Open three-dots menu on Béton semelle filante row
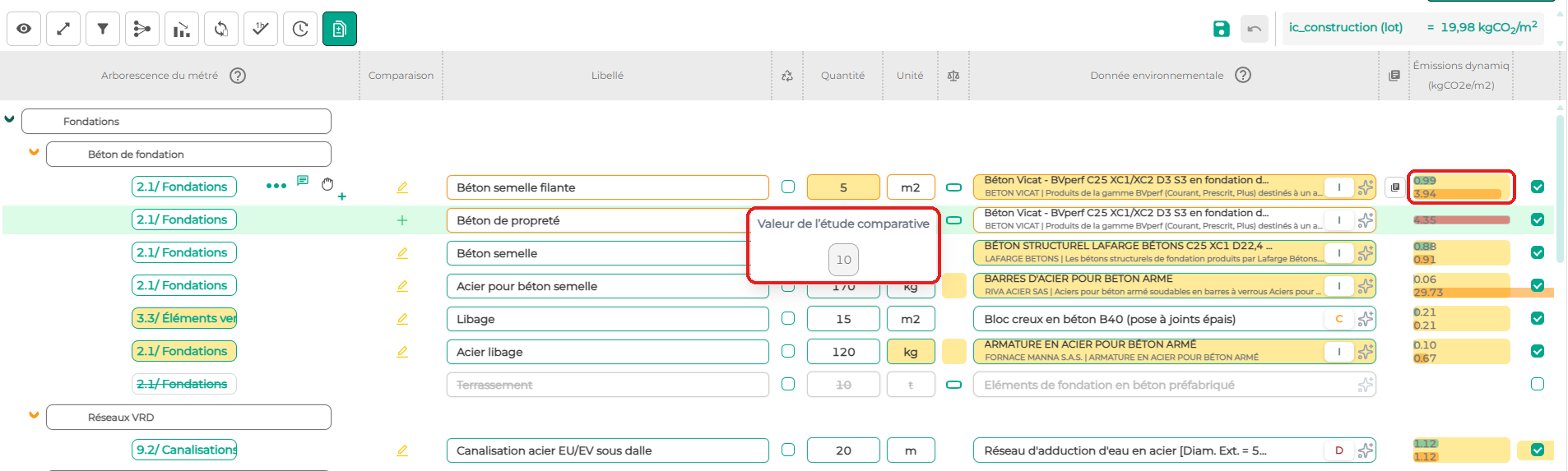1568x471 pixels. pos(276,186)
